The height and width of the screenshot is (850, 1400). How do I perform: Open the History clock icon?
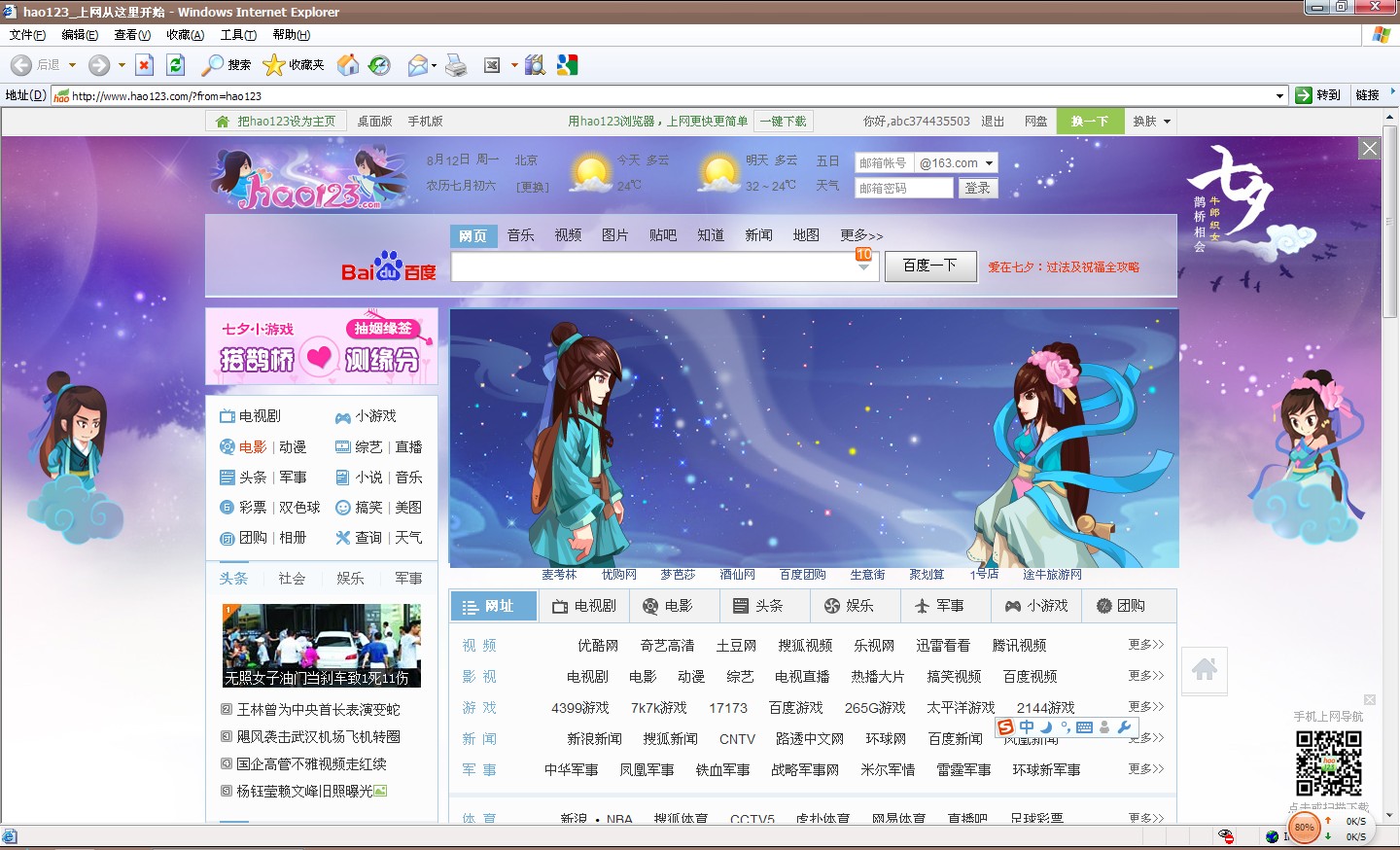point(379,65)
